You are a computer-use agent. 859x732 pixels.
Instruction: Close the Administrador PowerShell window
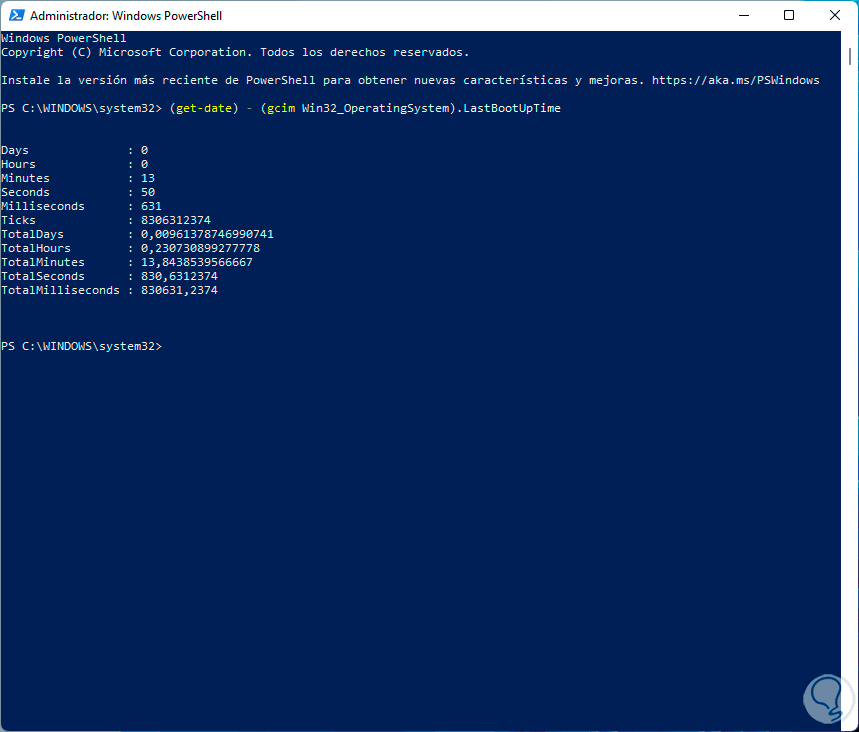point(835,15)
